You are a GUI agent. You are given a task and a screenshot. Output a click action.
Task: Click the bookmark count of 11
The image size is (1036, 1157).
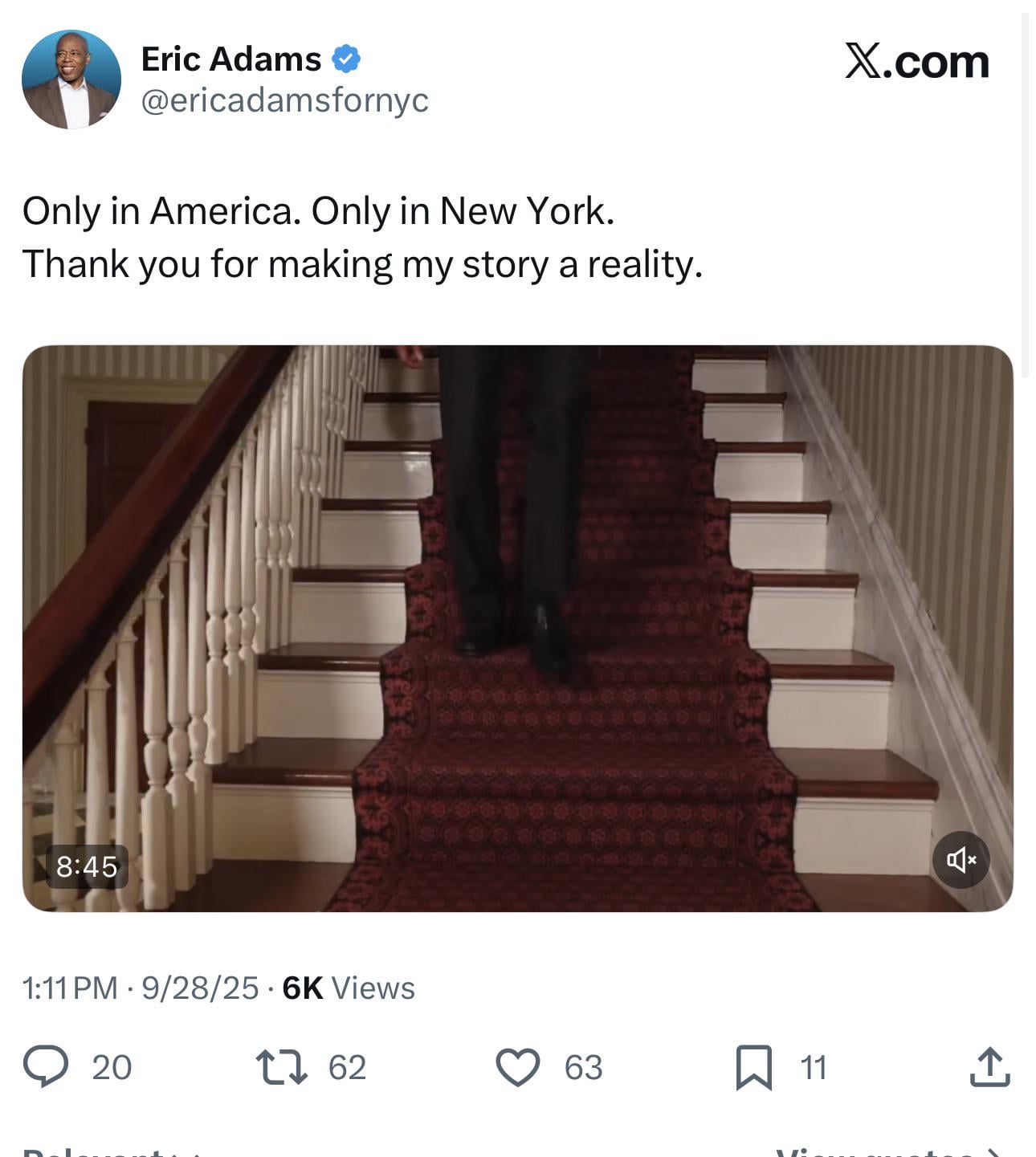point(813,1068)
